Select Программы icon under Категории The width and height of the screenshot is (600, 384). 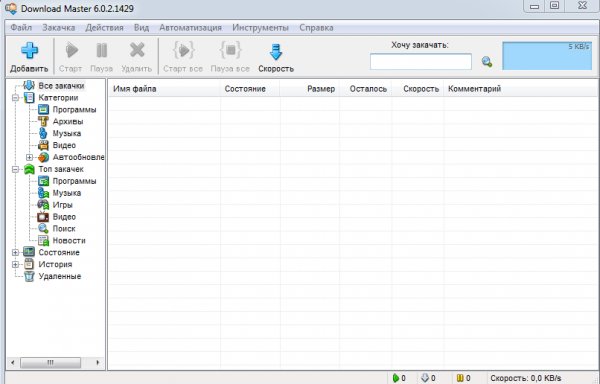[43, 110]
